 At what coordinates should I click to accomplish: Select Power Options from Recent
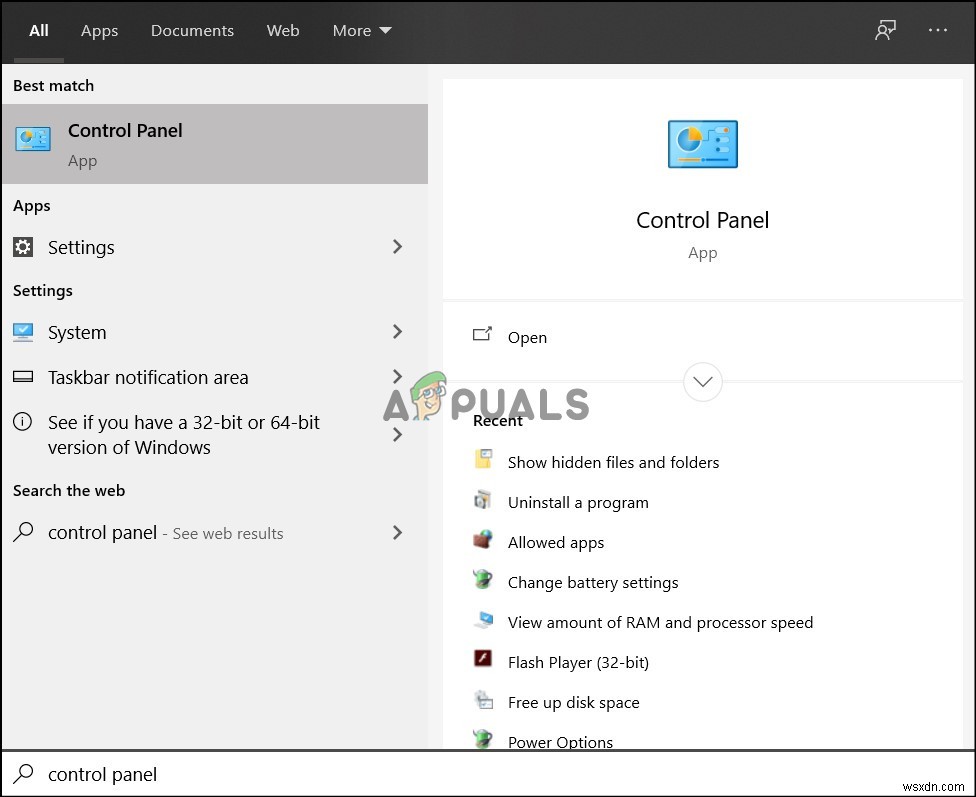pyautogui.click(x=561, y=742)
